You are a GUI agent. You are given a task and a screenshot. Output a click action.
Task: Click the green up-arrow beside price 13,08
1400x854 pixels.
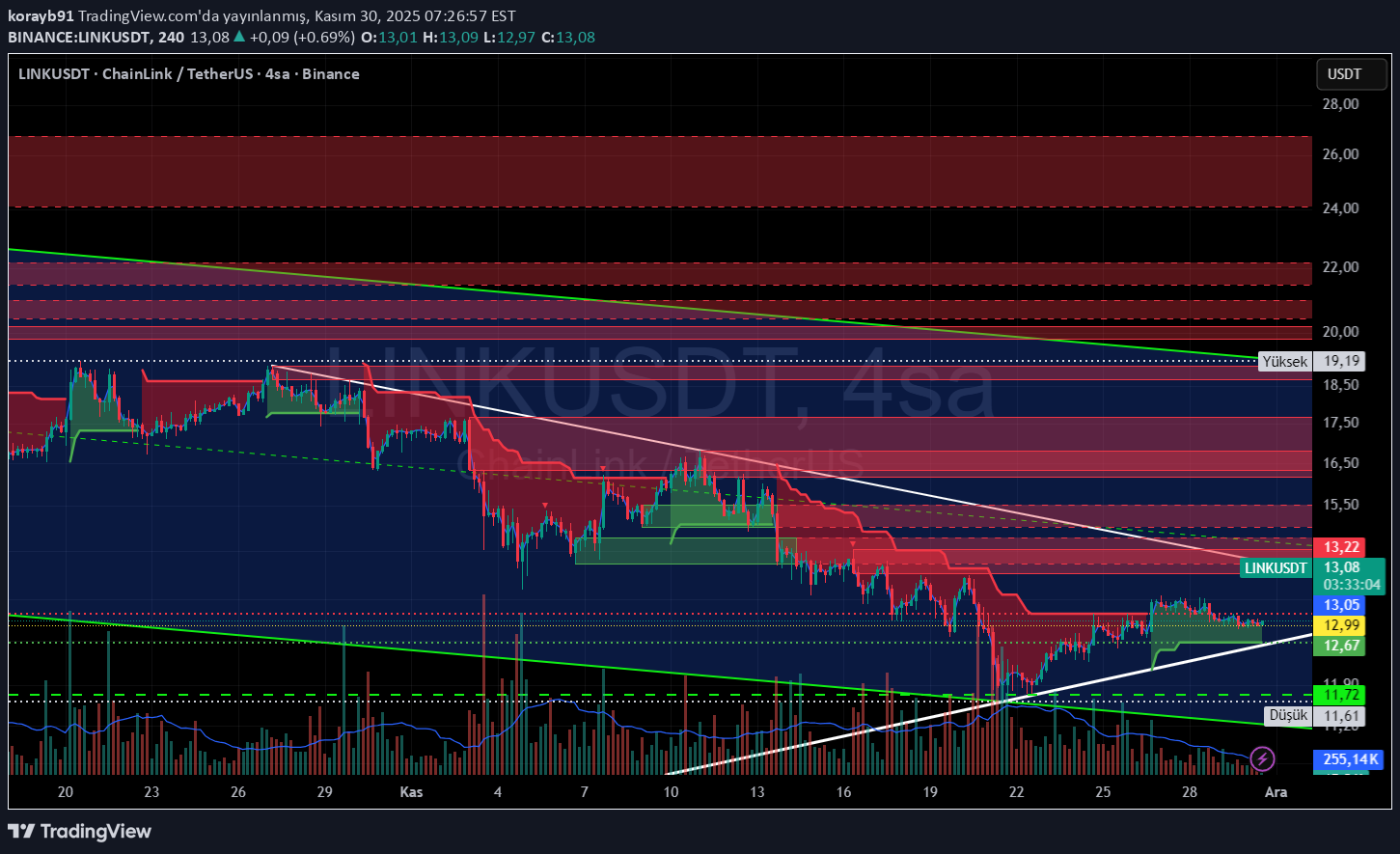(x=239, y=37)
